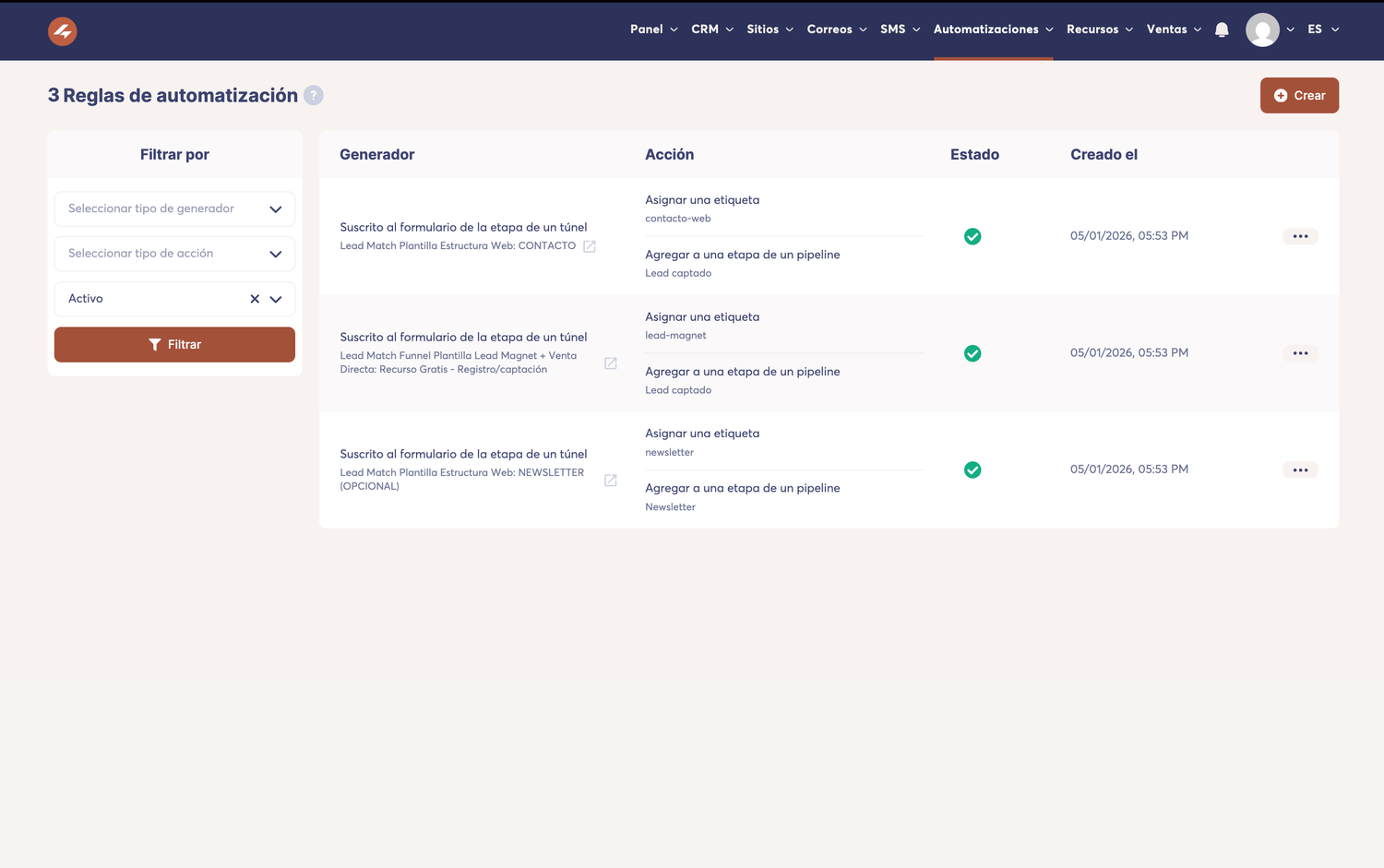Expand the action type dropdown

click(275, 254)
